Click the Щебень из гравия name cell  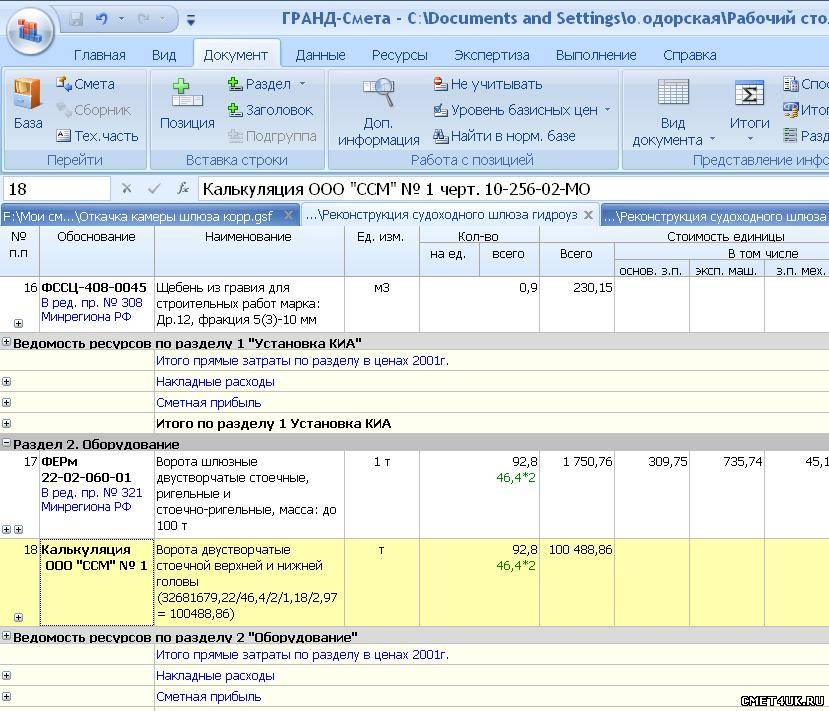click(x=249, y=304)
